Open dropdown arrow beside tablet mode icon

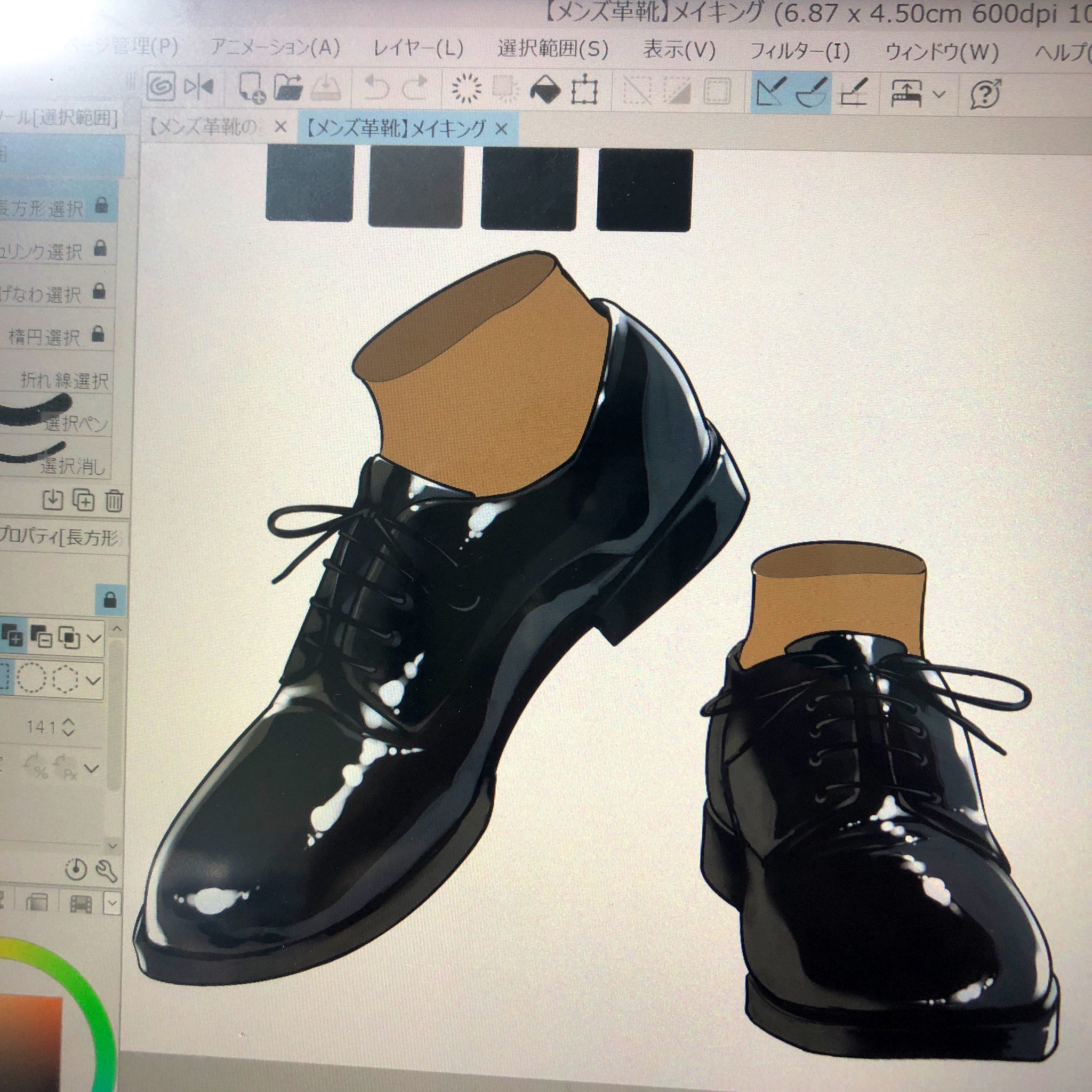(x=938, y=94)
